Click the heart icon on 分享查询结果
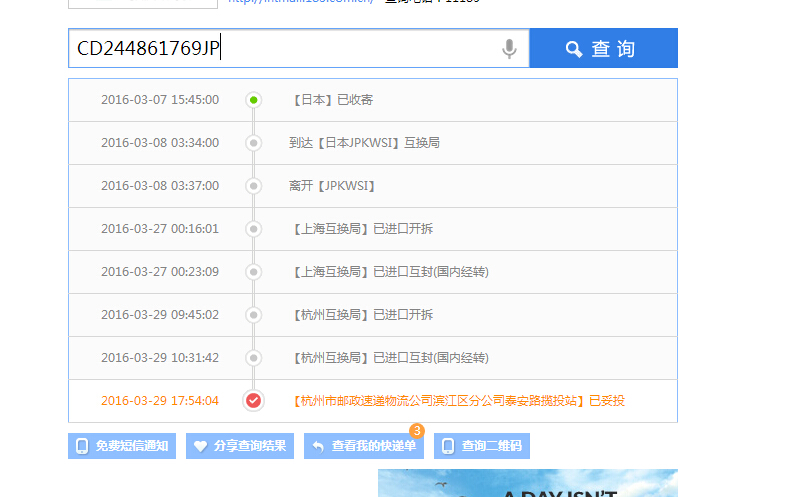This screenshot has width=811, height=497. click(200, 446)
